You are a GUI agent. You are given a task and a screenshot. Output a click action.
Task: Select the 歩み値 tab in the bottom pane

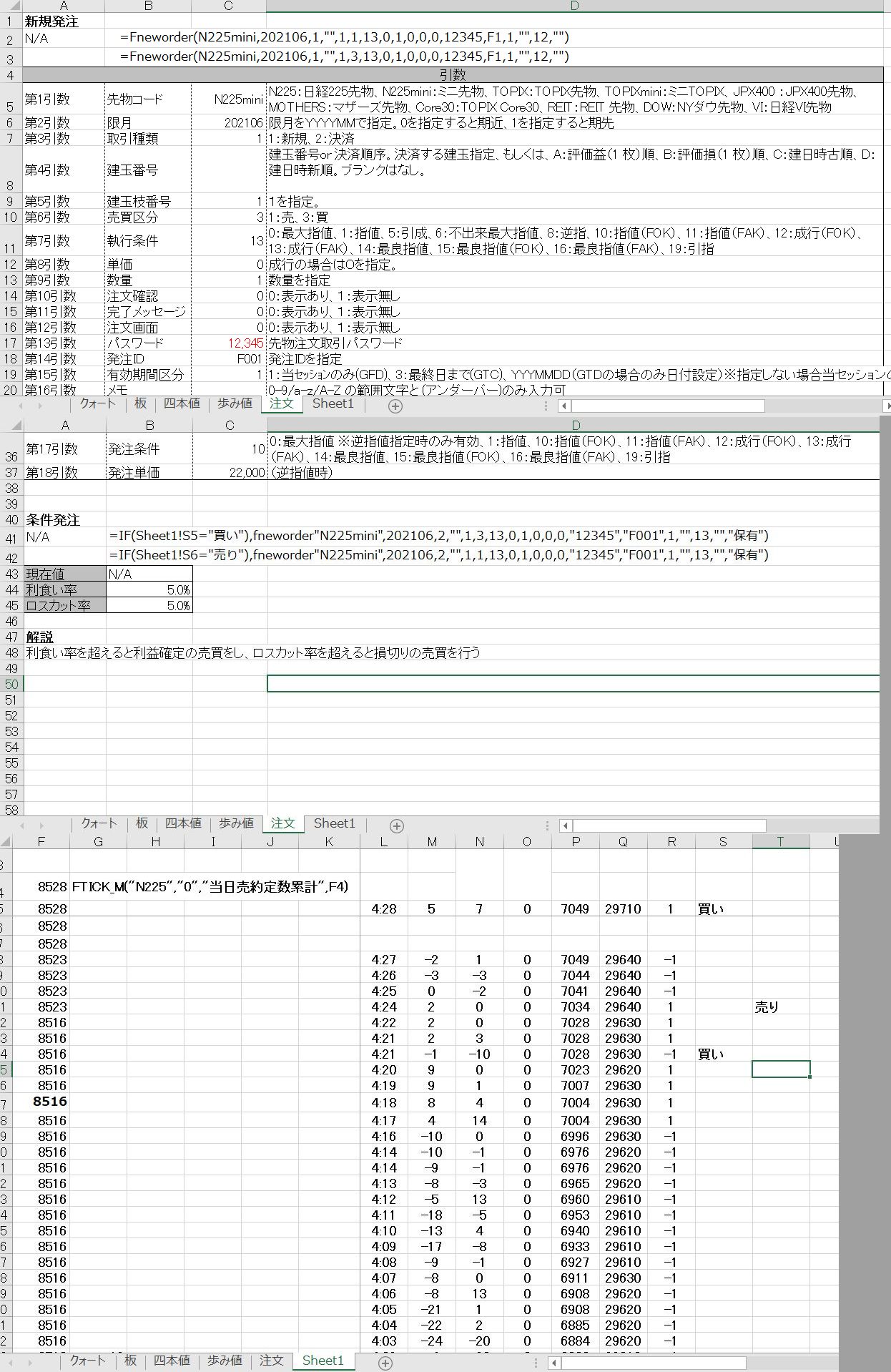[225, 1361]
